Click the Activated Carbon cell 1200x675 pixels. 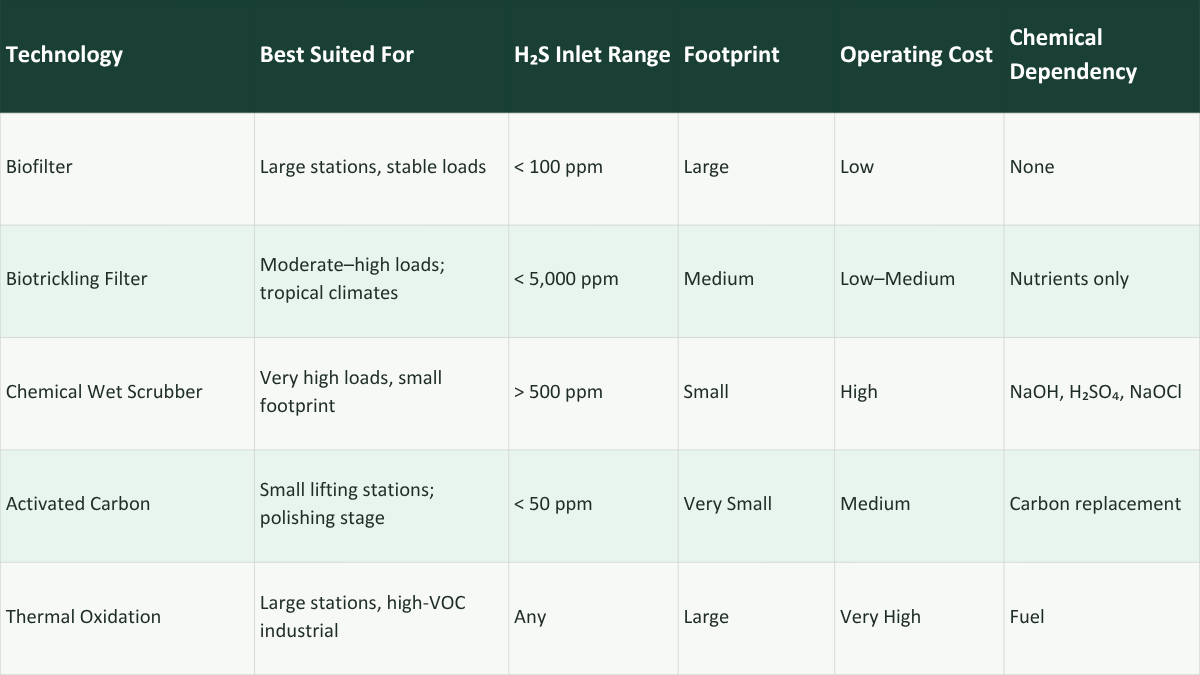[x=78, y=504]
